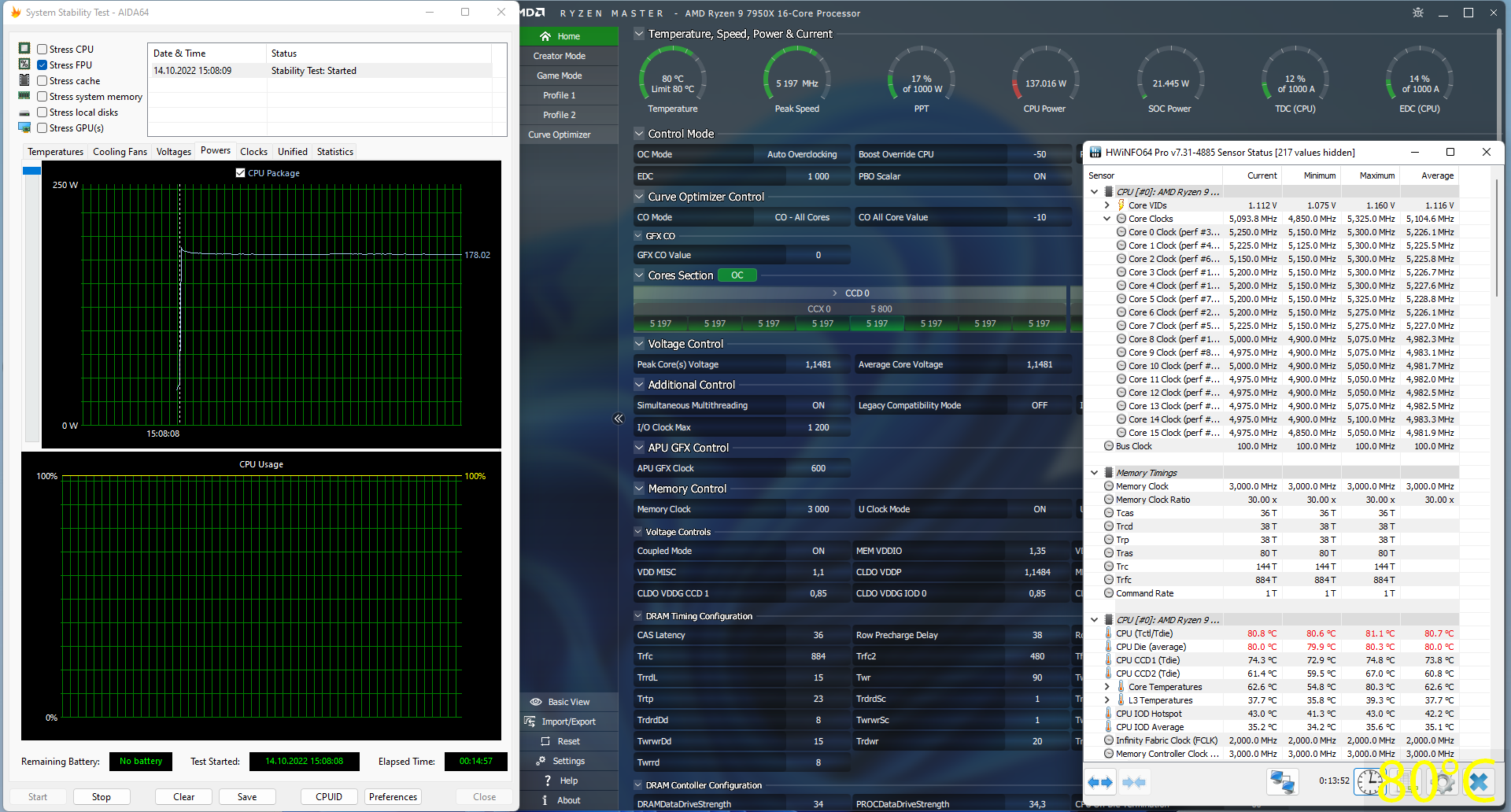Click the HWiNFO64 app icon in its title bar
1511x812 pixels.
coord(1095,152)
